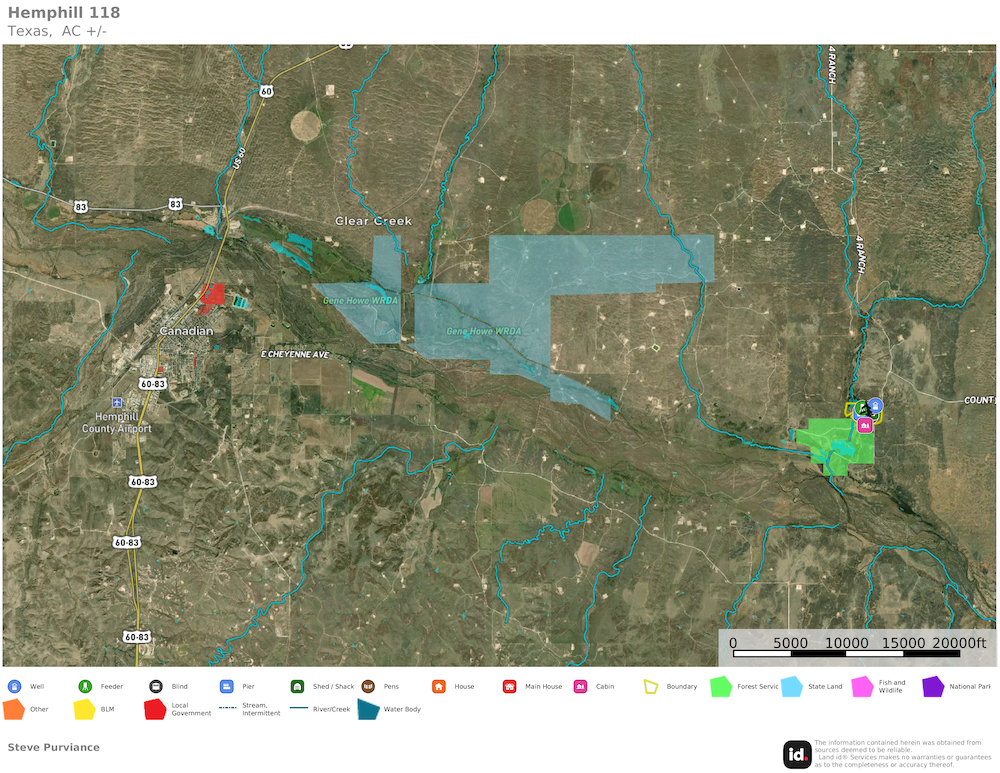Click the pink Cabin legend icon
The width and height of the screenshot is (1000, 773).
(580, 687)
